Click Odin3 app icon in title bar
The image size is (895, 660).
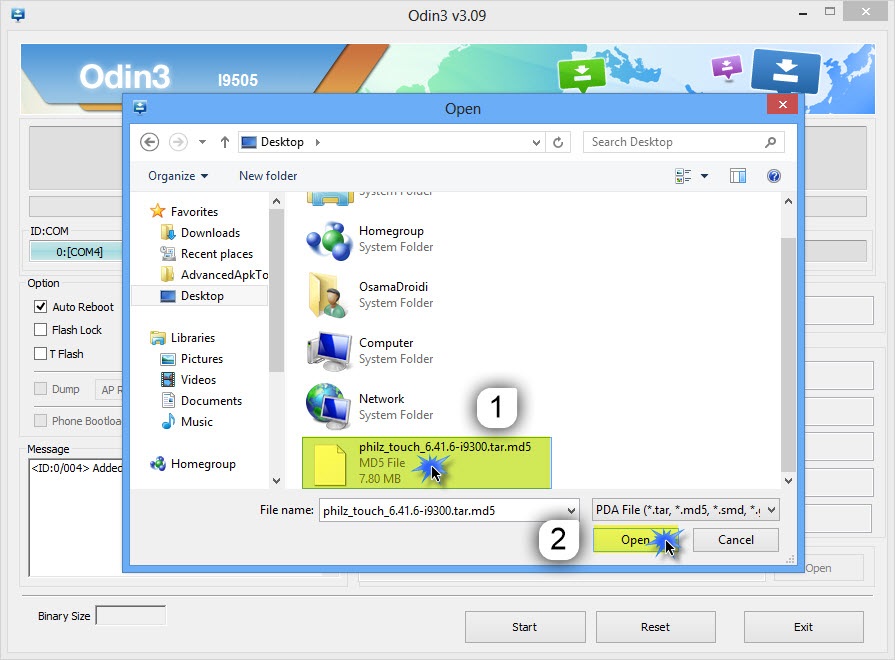[18, 15]
